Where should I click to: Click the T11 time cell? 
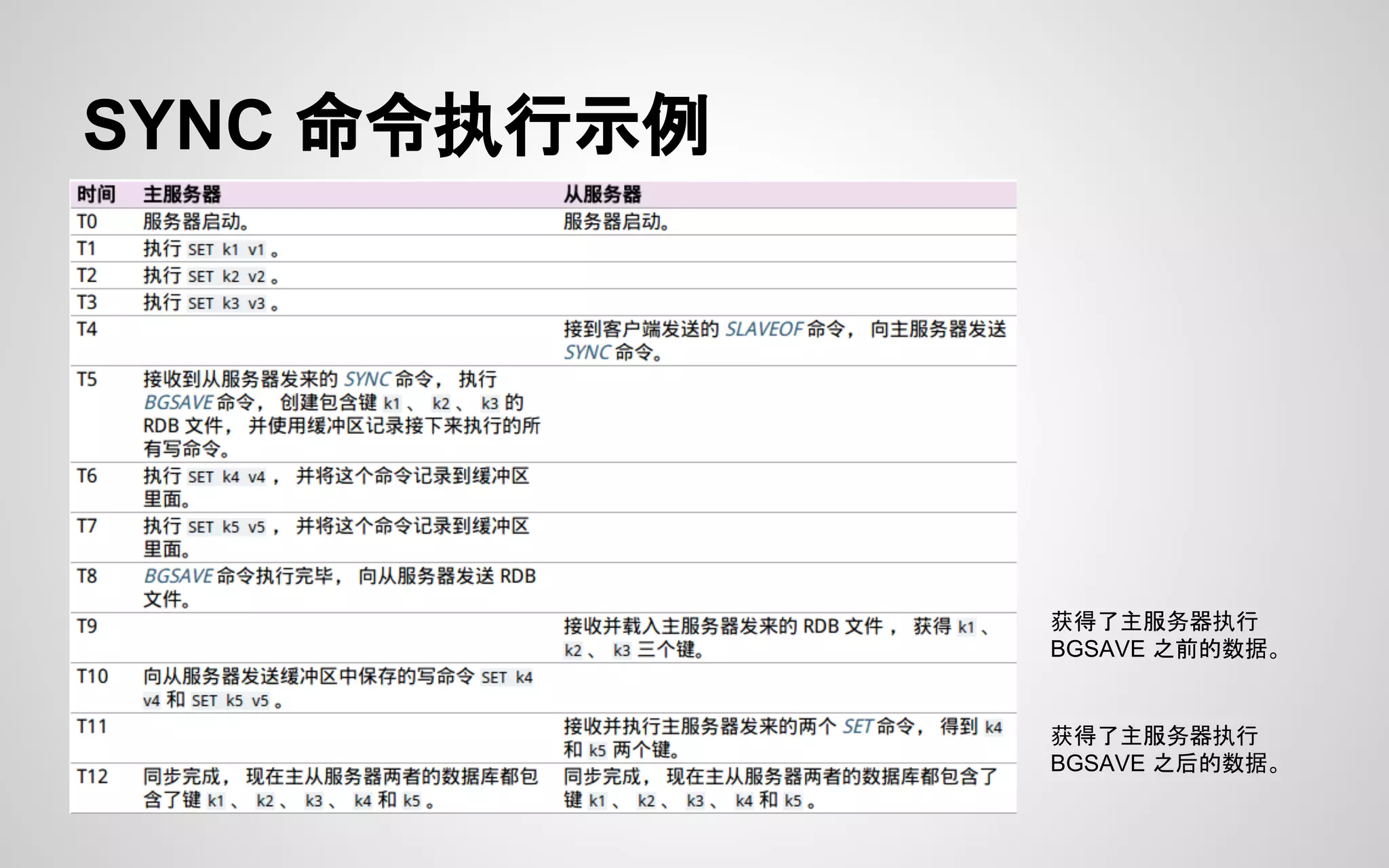tap(92, 726)
